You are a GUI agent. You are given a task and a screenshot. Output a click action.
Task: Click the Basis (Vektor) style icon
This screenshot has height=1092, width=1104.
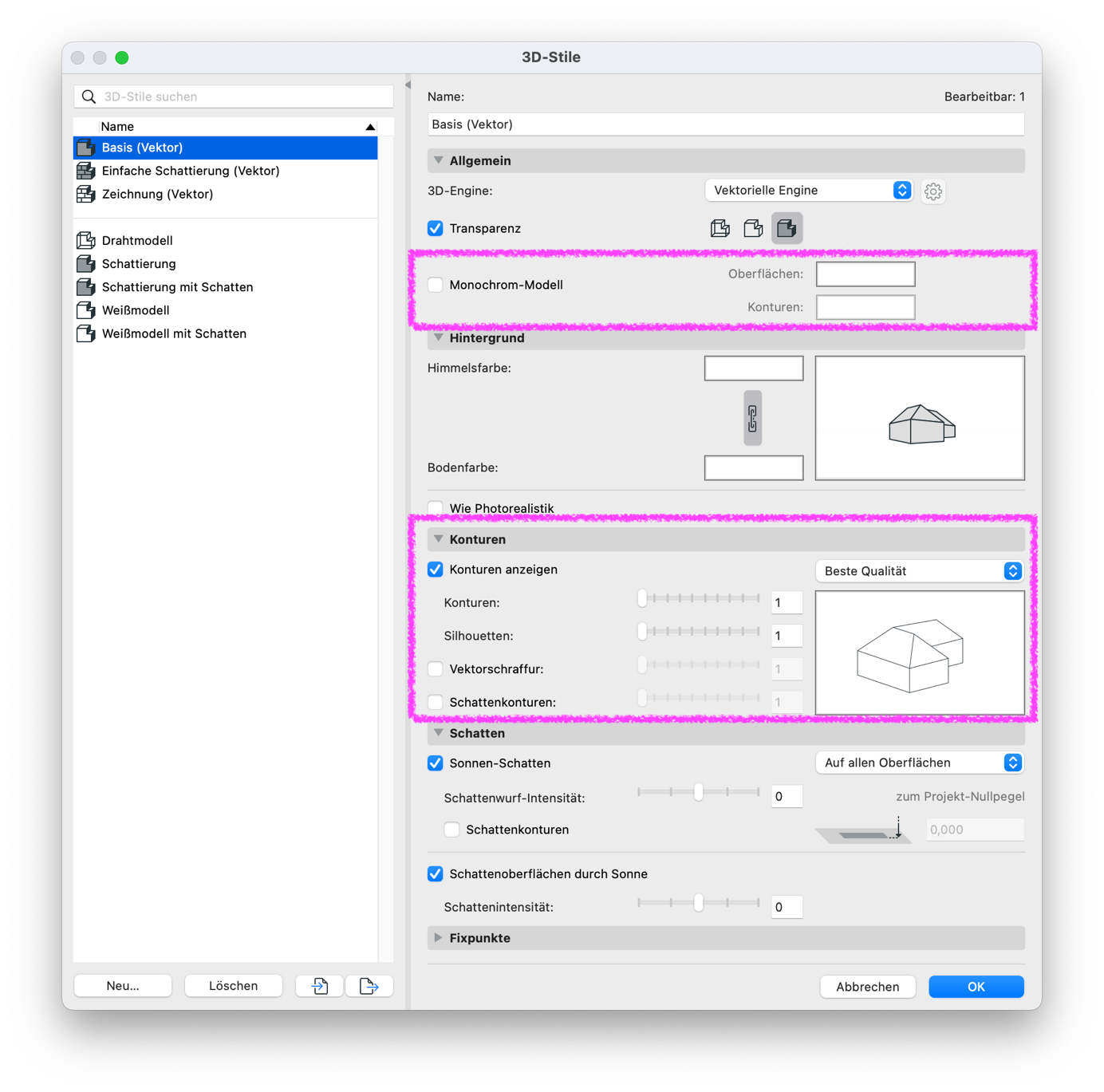click(x=85, y=148)
